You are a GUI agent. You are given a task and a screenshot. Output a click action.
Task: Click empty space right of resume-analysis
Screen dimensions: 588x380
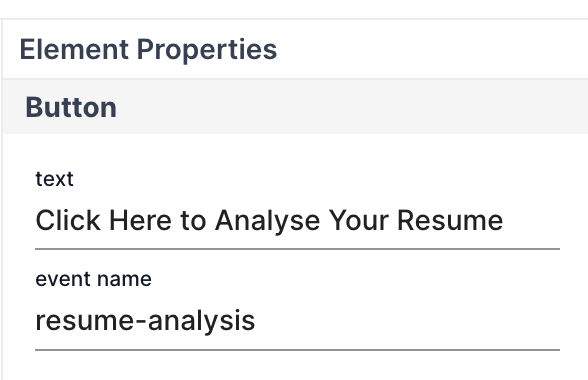click(x=407, y=321)
